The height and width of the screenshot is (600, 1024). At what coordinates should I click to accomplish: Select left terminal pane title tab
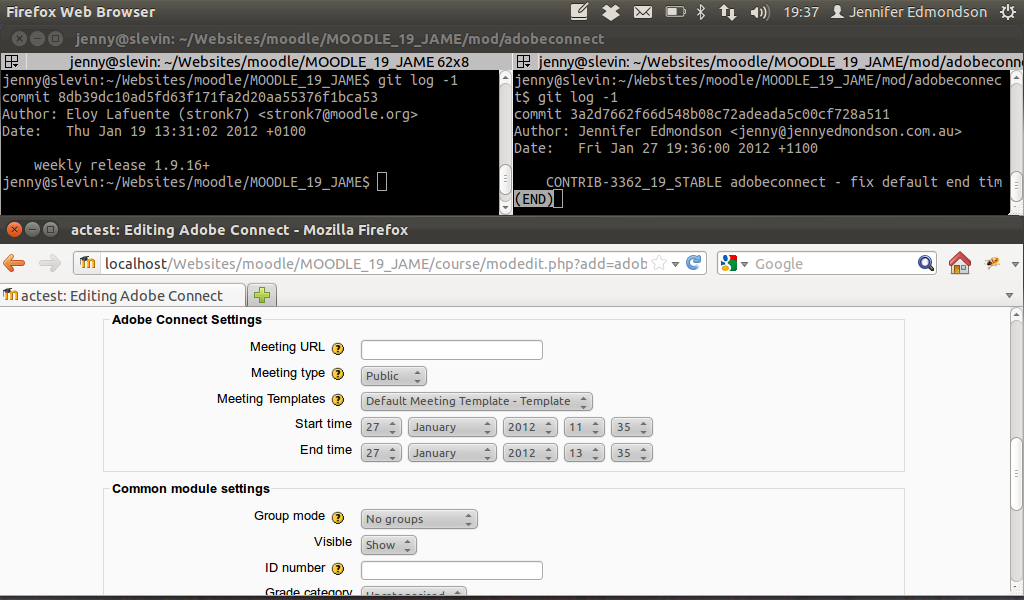268,62
